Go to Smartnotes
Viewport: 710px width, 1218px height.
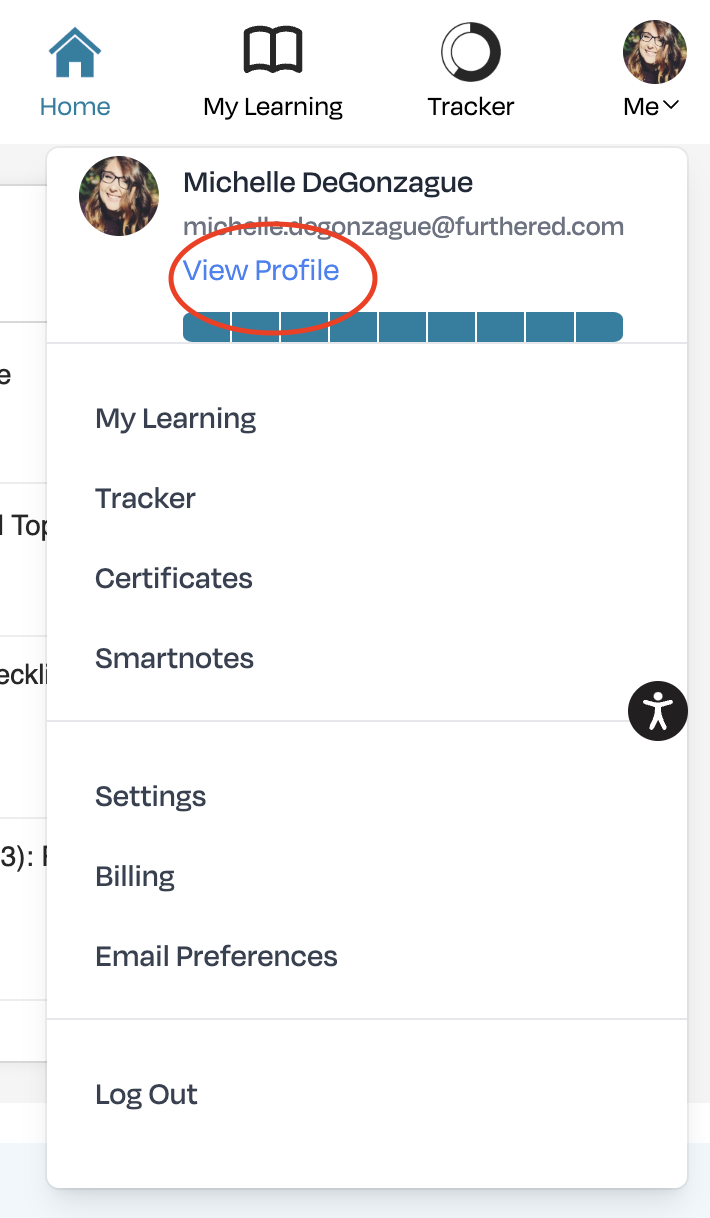coord(175,658)
